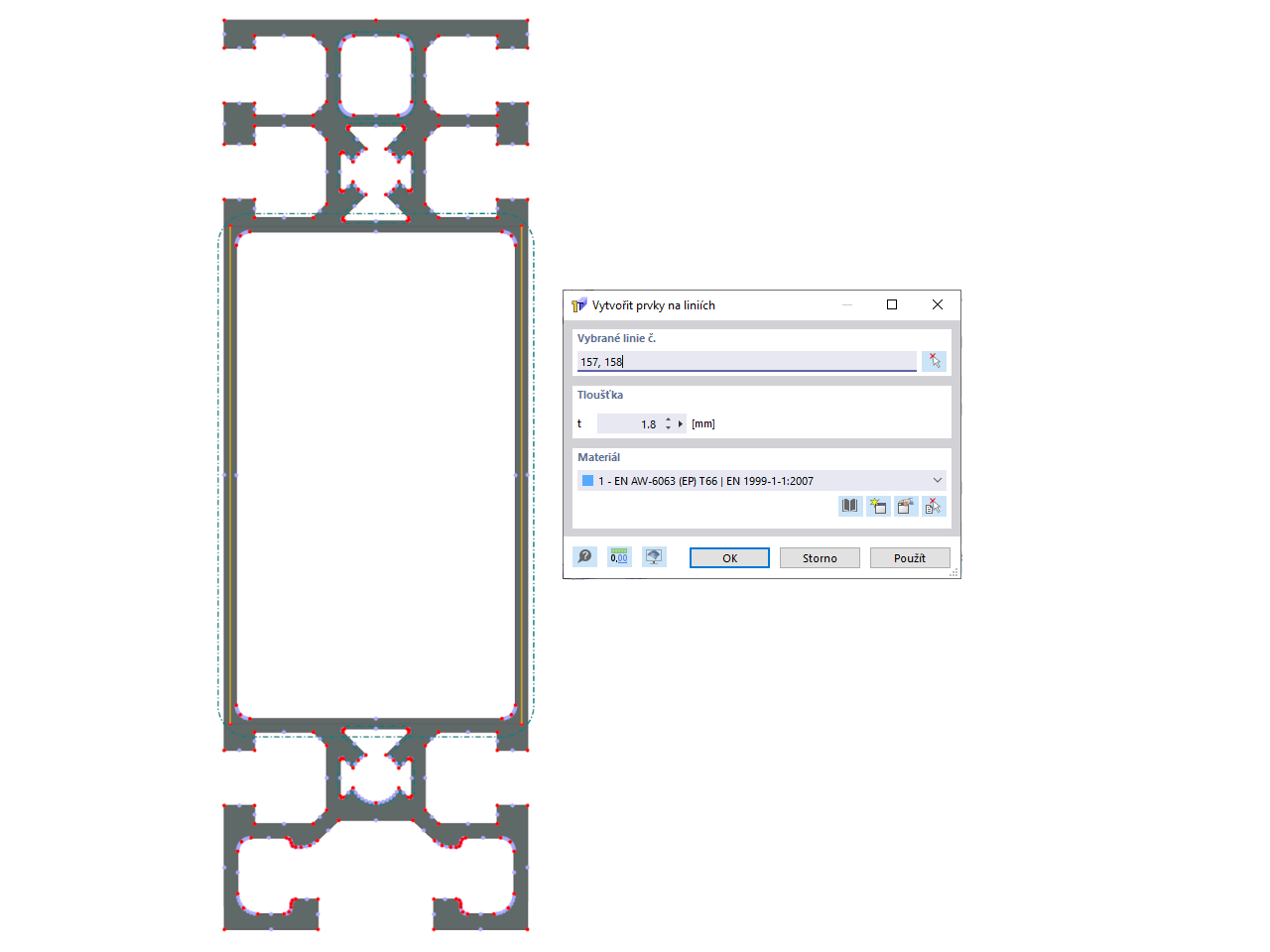The height and width of the screenshot is (952, 1270).
Task: Open the units and decimal places icon
Action: pos(619,557)
